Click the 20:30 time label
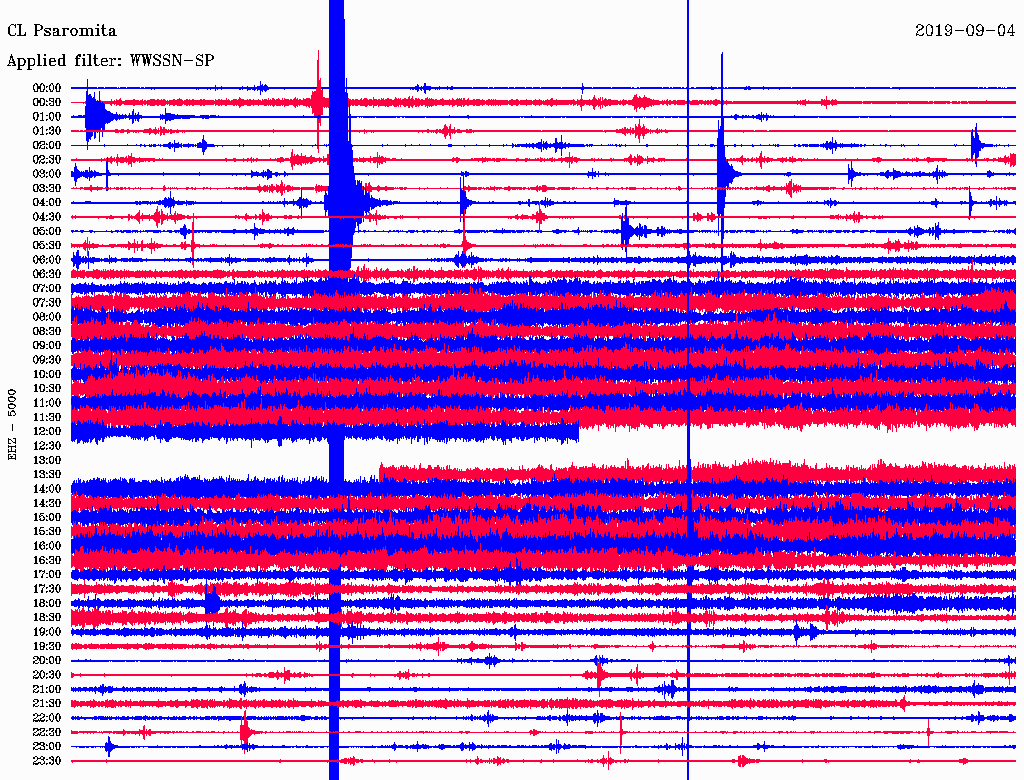1024x780 pixels. 47,675
